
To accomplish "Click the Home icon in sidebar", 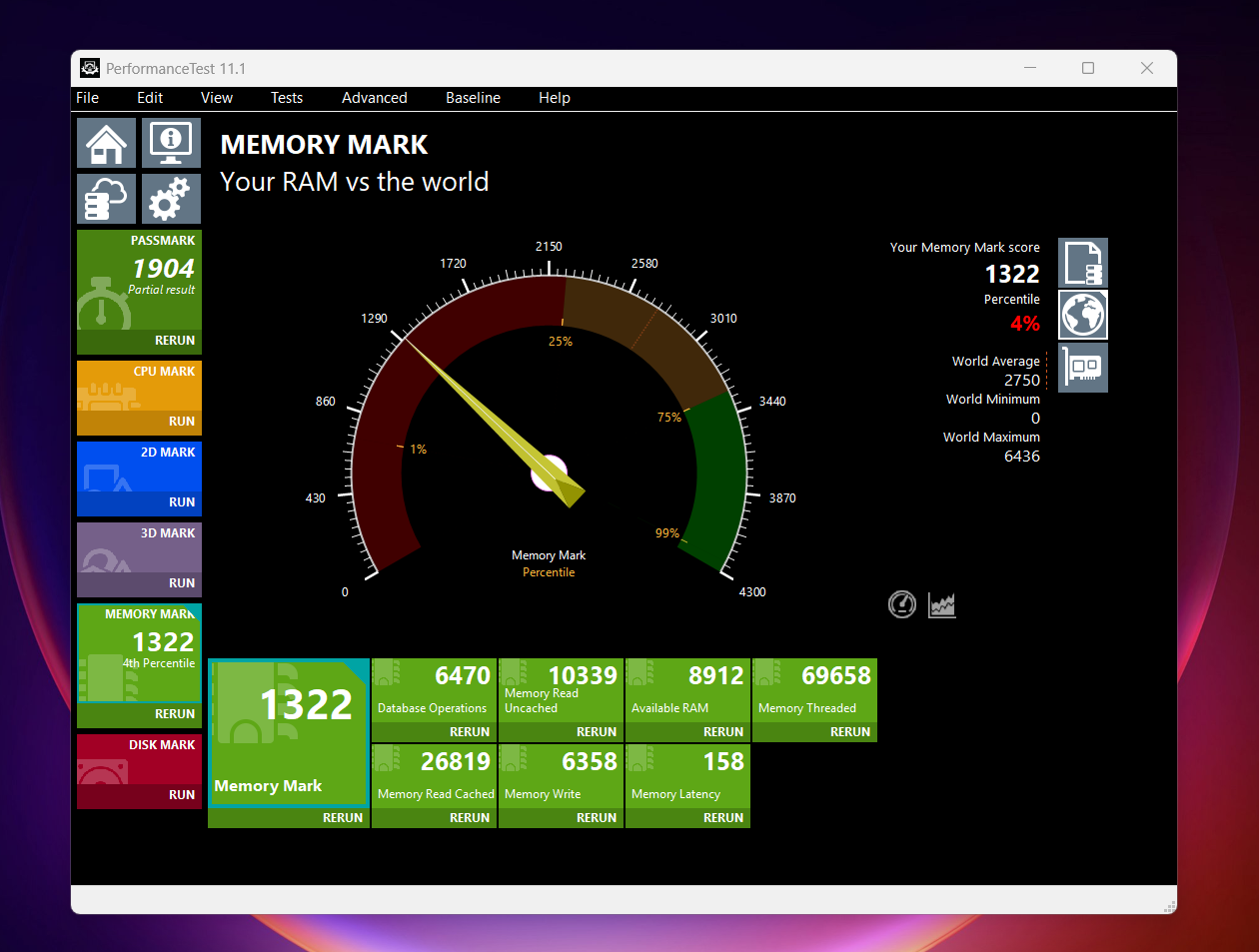I will (106, 143).
